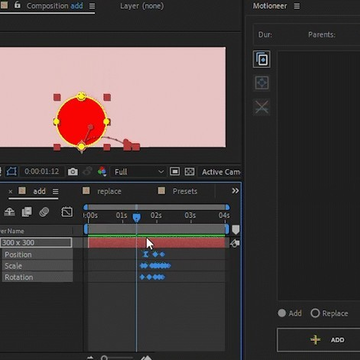Enable the motion blur switch icon

(x=44, y=212)
